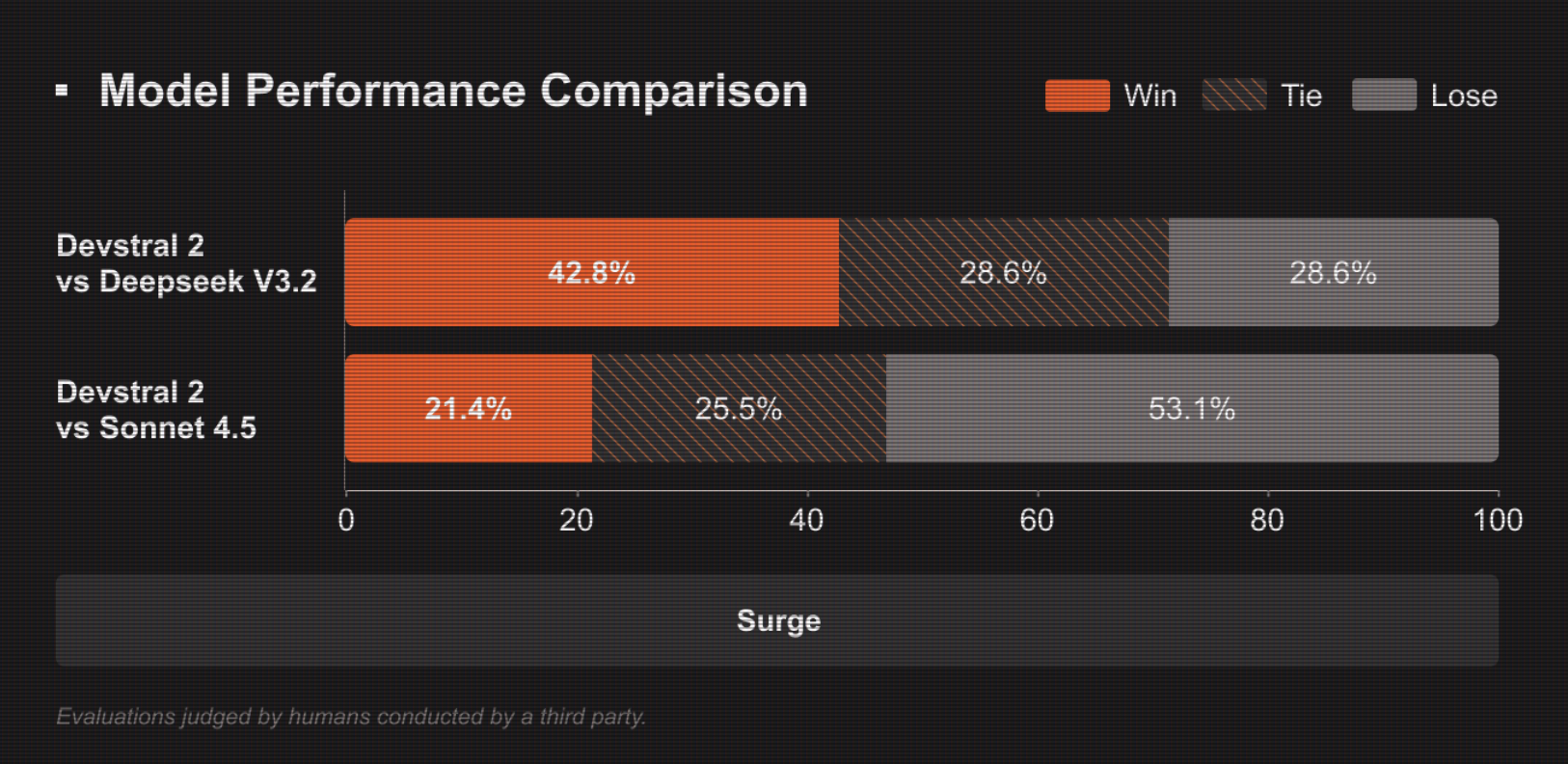Click the hatched Tie legend swatch
The width and height of the screenshot is (1568, 764).
click(x=1233, y=95)
